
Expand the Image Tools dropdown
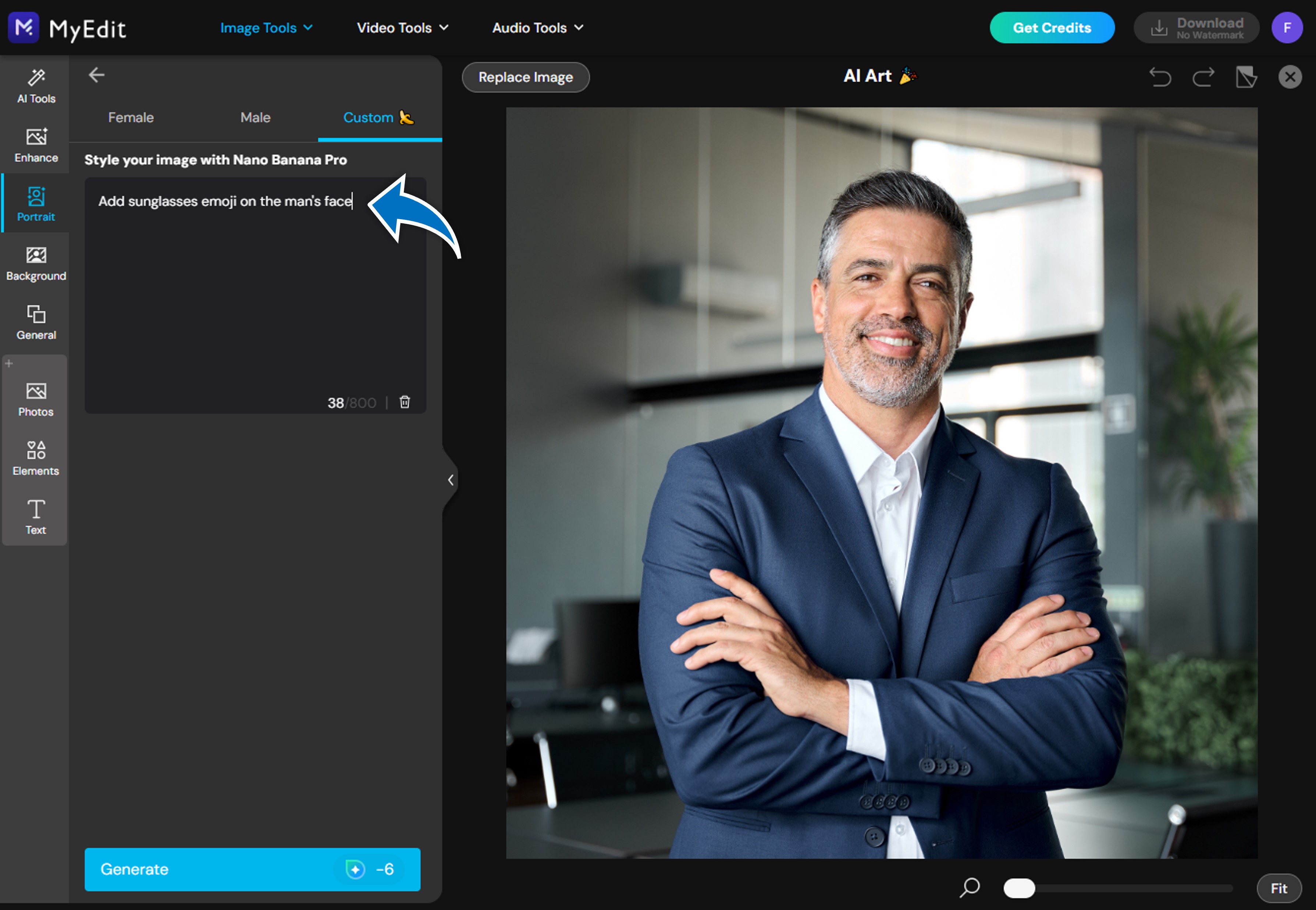266,27
